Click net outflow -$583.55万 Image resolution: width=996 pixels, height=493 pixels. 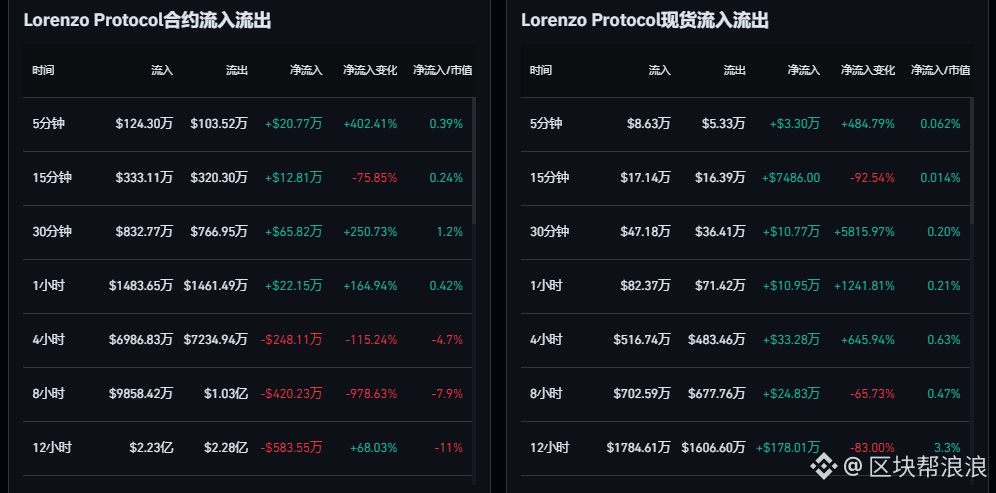(x=292, y=448)
